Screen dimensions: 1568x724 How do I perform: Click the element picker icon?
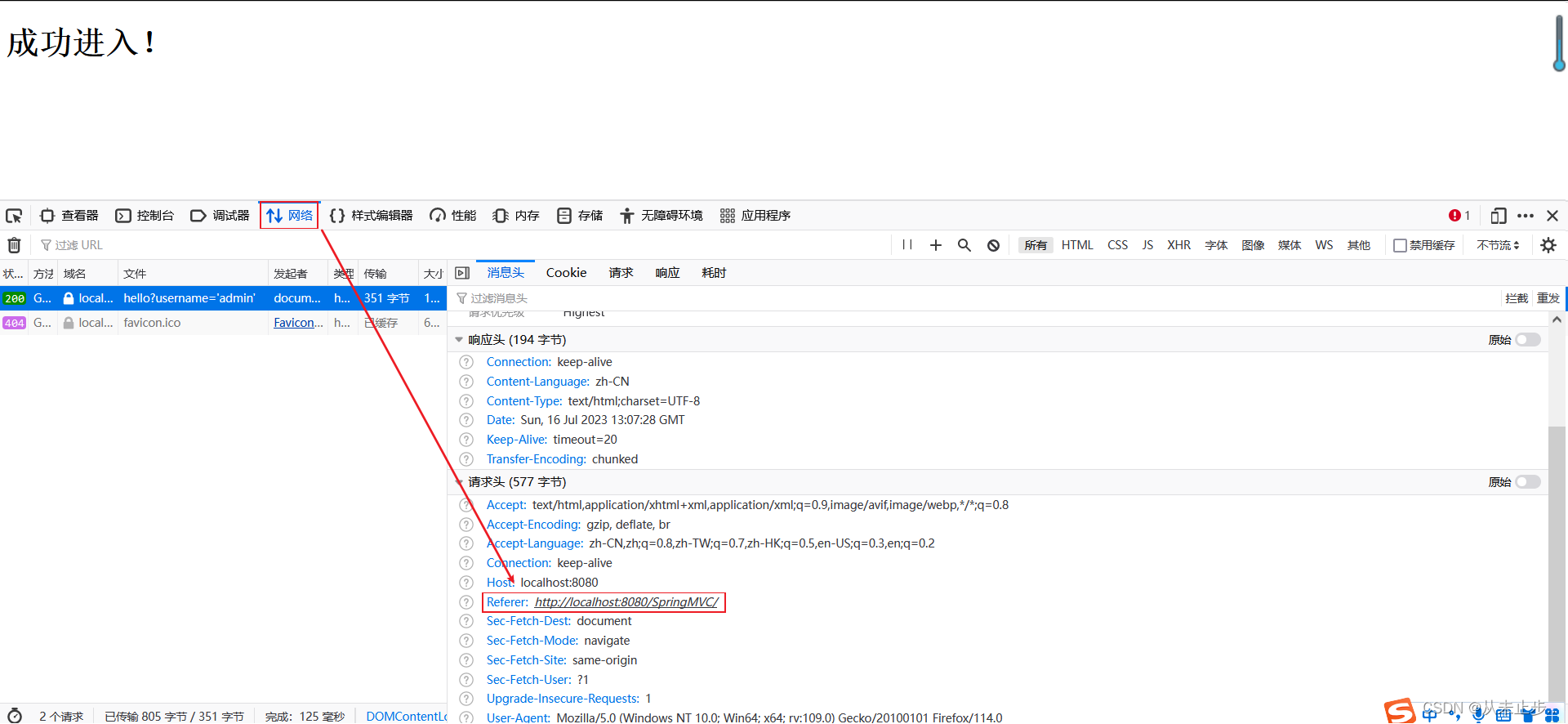[14, 216]
